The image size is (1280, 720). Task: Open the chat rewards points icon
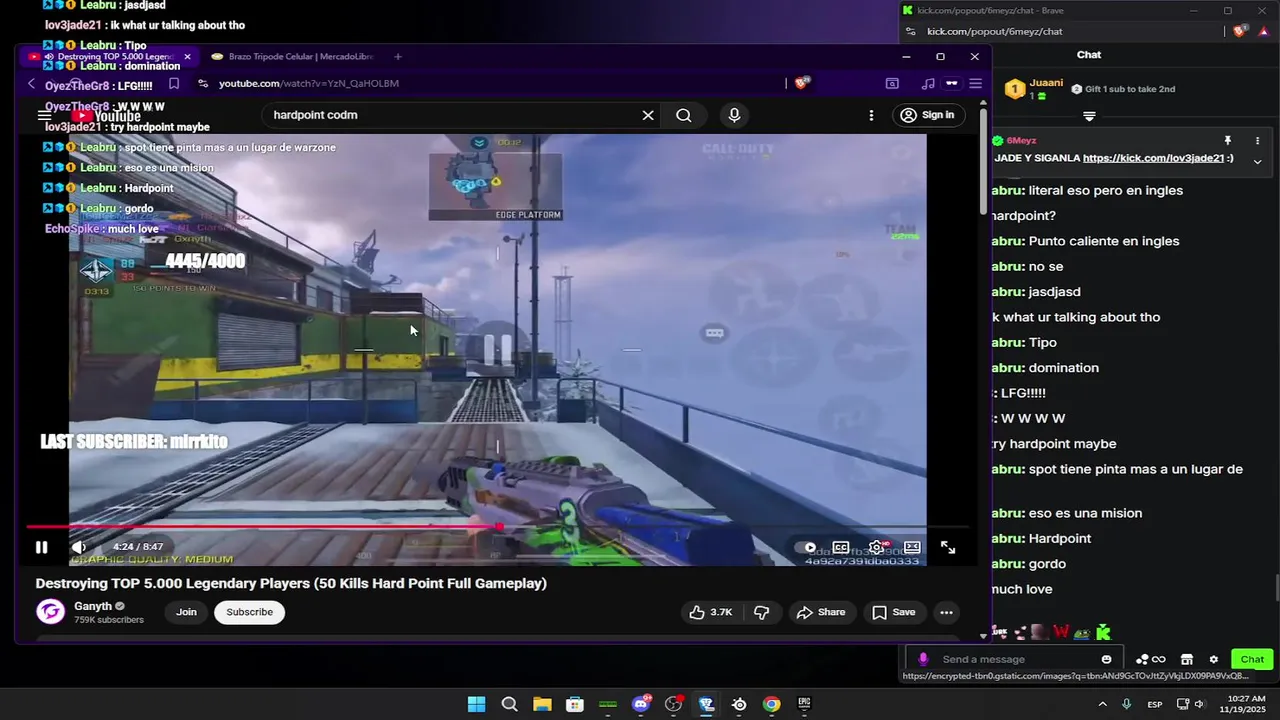click(1150, 660)
